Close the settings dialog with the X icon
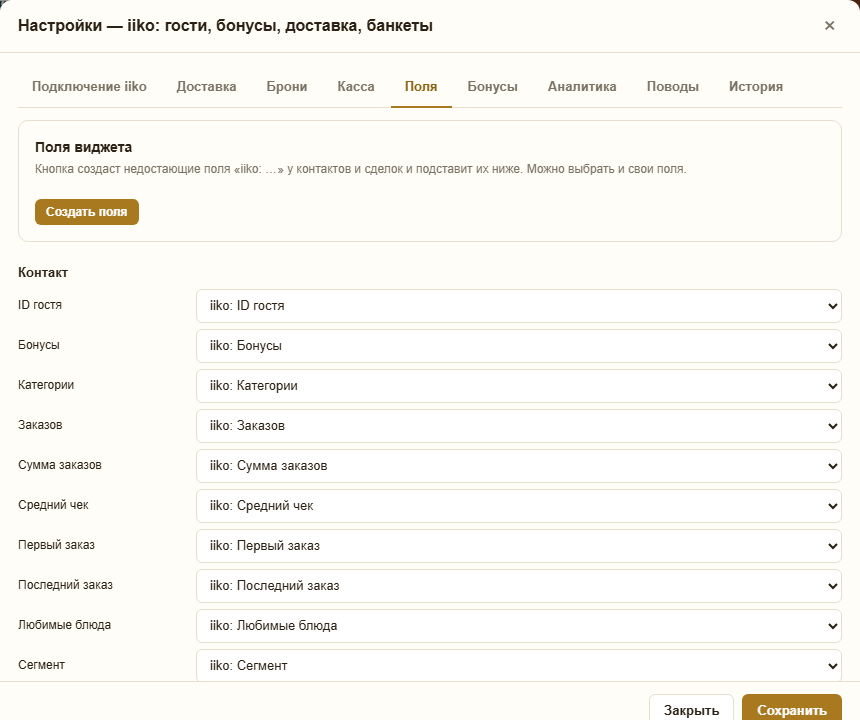Viewport: 860px width, 720px height. [x=829, y=26]
